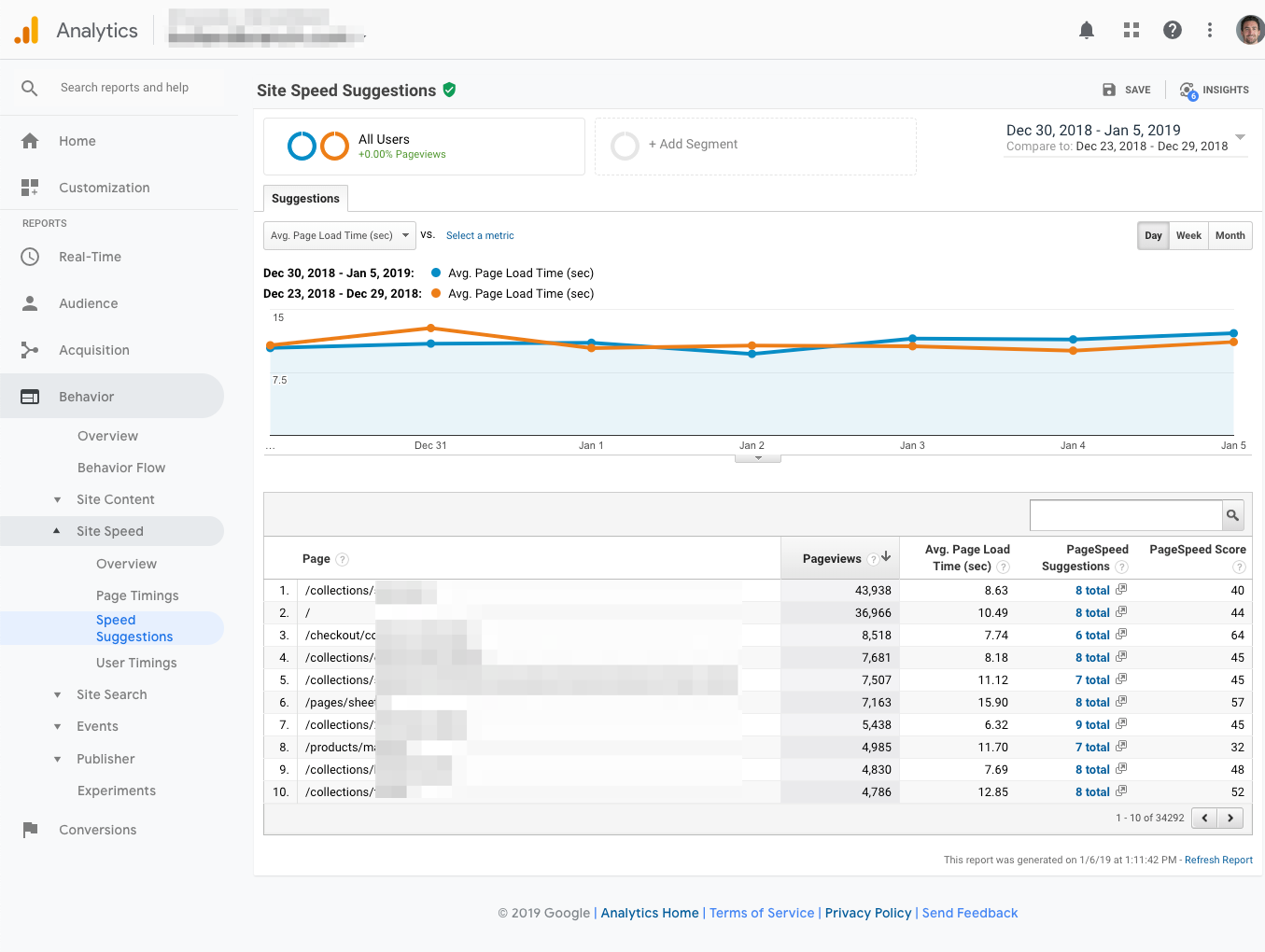Screen dimensions: 1265x952
Task: Open the Page Timings report
Action: tap(137, 595)
